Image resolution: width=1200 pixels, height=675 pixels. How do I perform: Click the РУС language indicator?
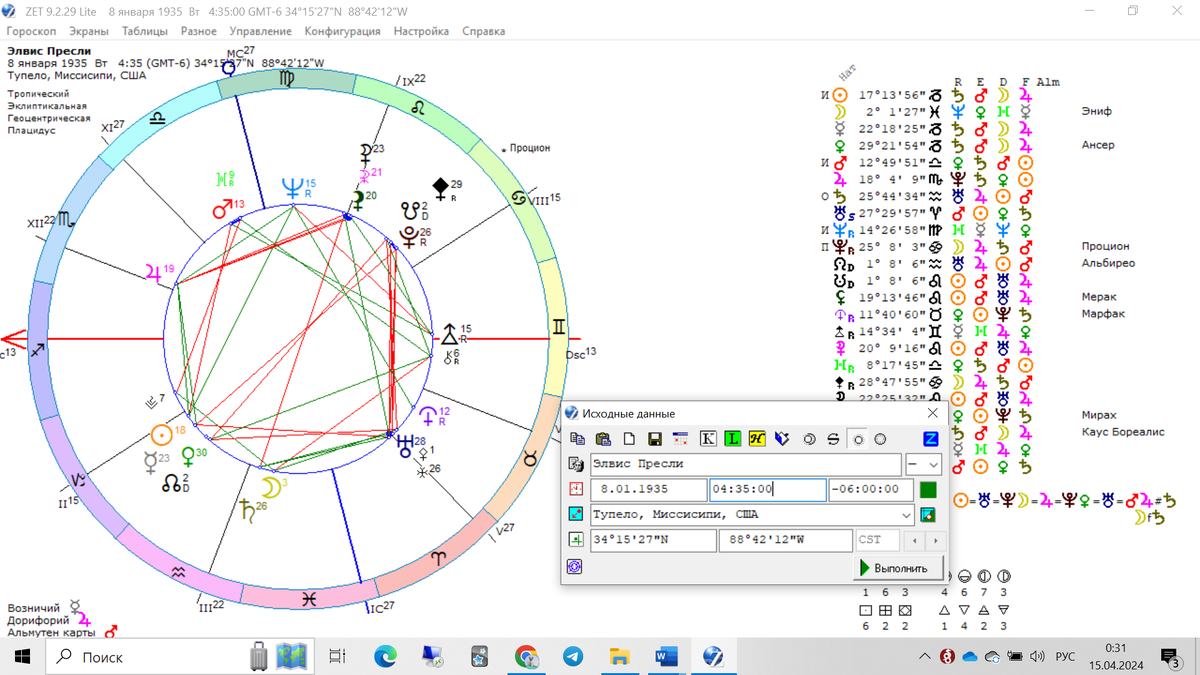1065,657
